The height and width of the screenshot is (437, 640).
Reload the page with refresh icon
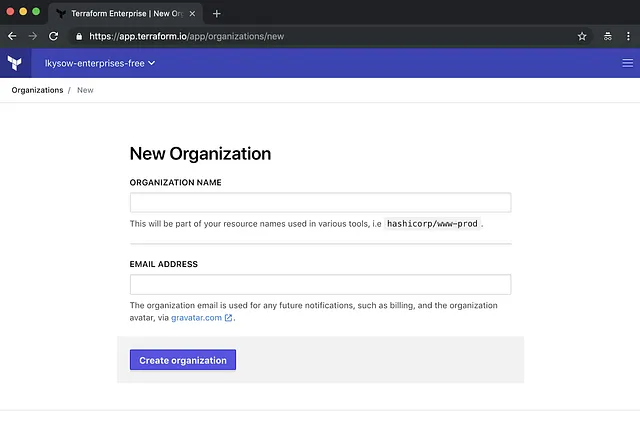click(53, 36)
